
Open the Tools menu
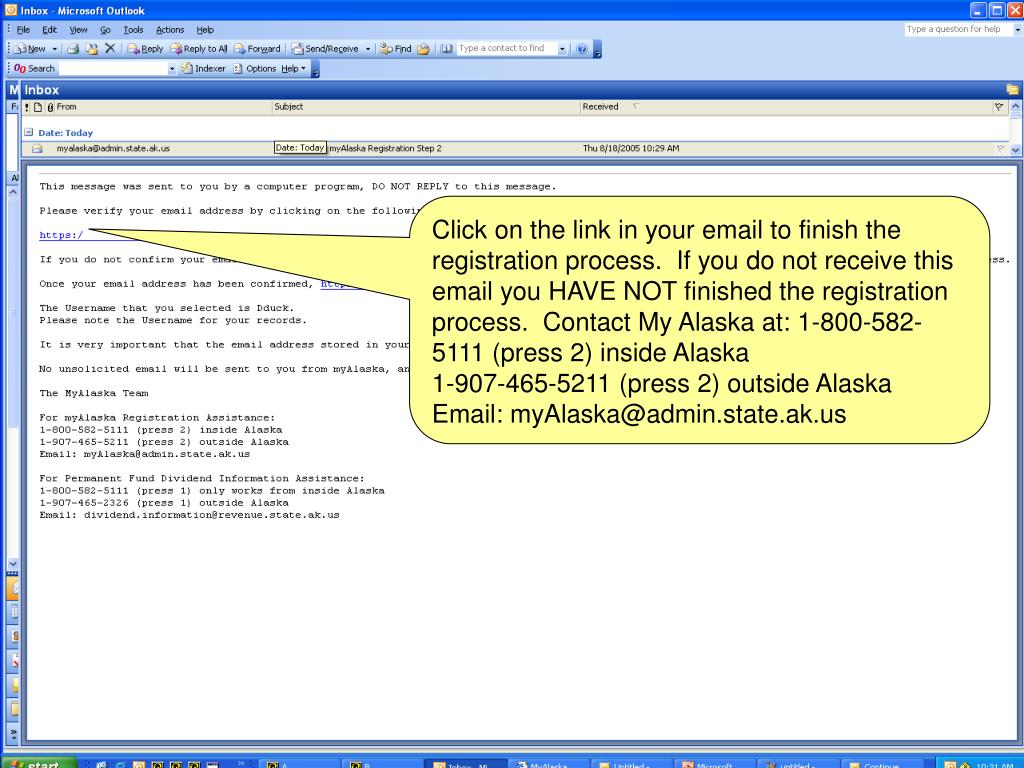click(133, 29)
